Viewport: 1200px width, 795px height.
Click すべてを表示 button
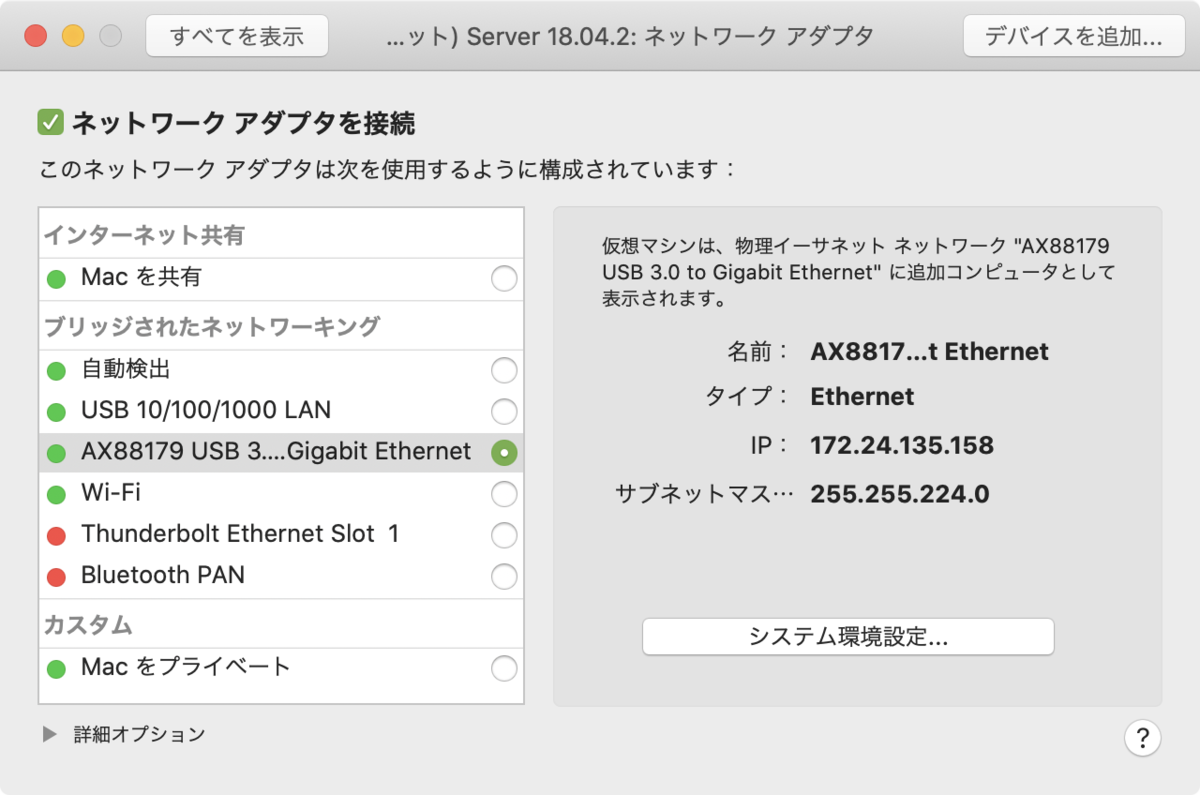click(237, 36)
